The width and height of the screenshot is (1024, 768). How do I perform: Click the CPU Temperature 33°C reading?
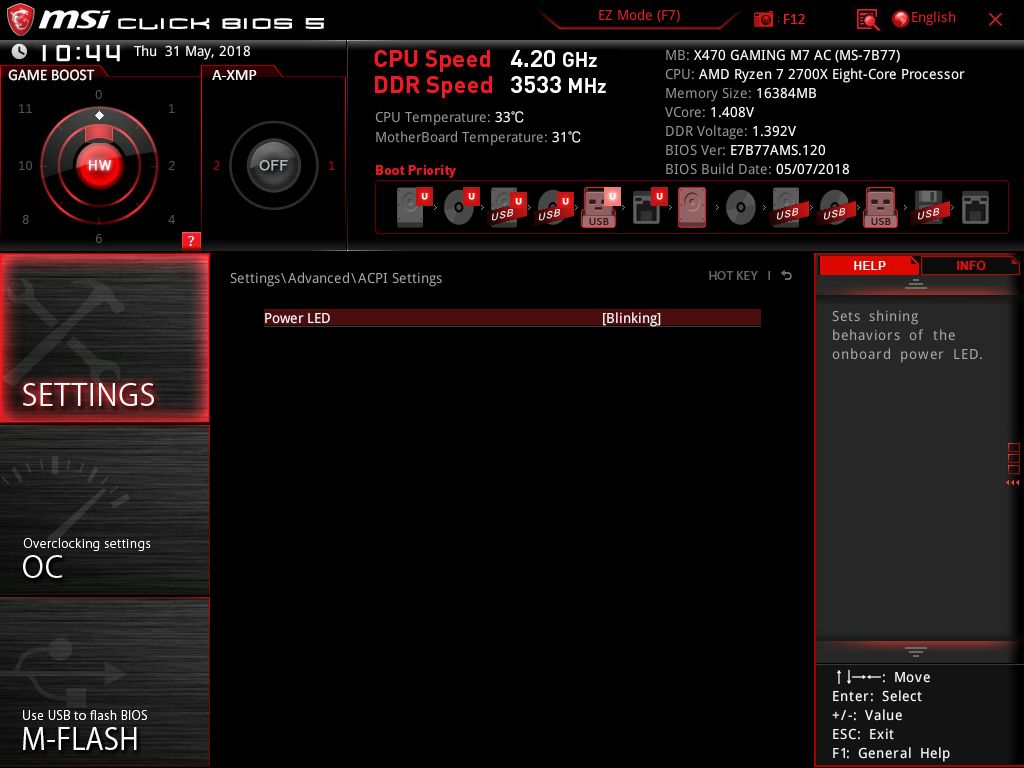449,117
